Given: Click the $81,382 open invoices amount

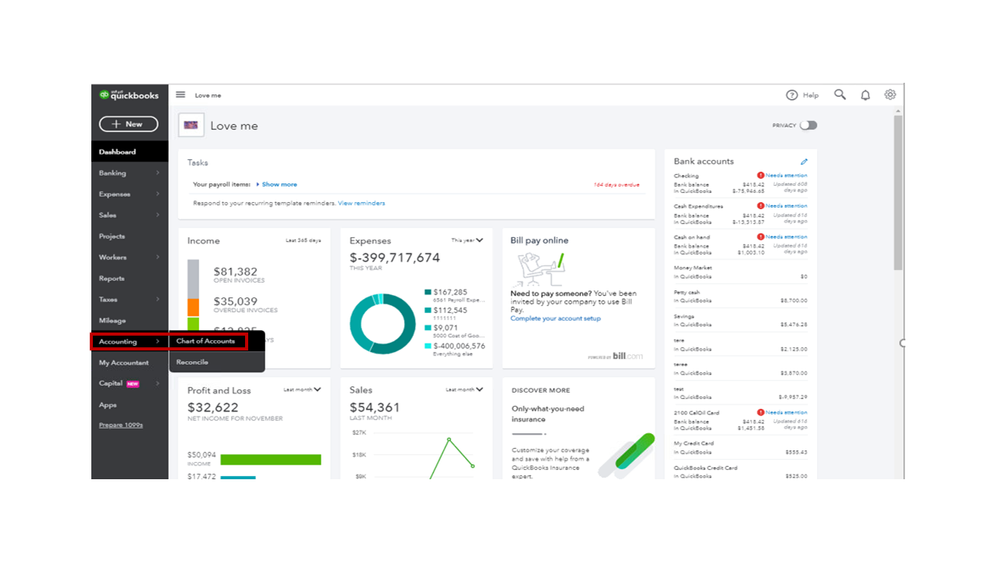Looking at the screenshot, I should pos(235,271).
